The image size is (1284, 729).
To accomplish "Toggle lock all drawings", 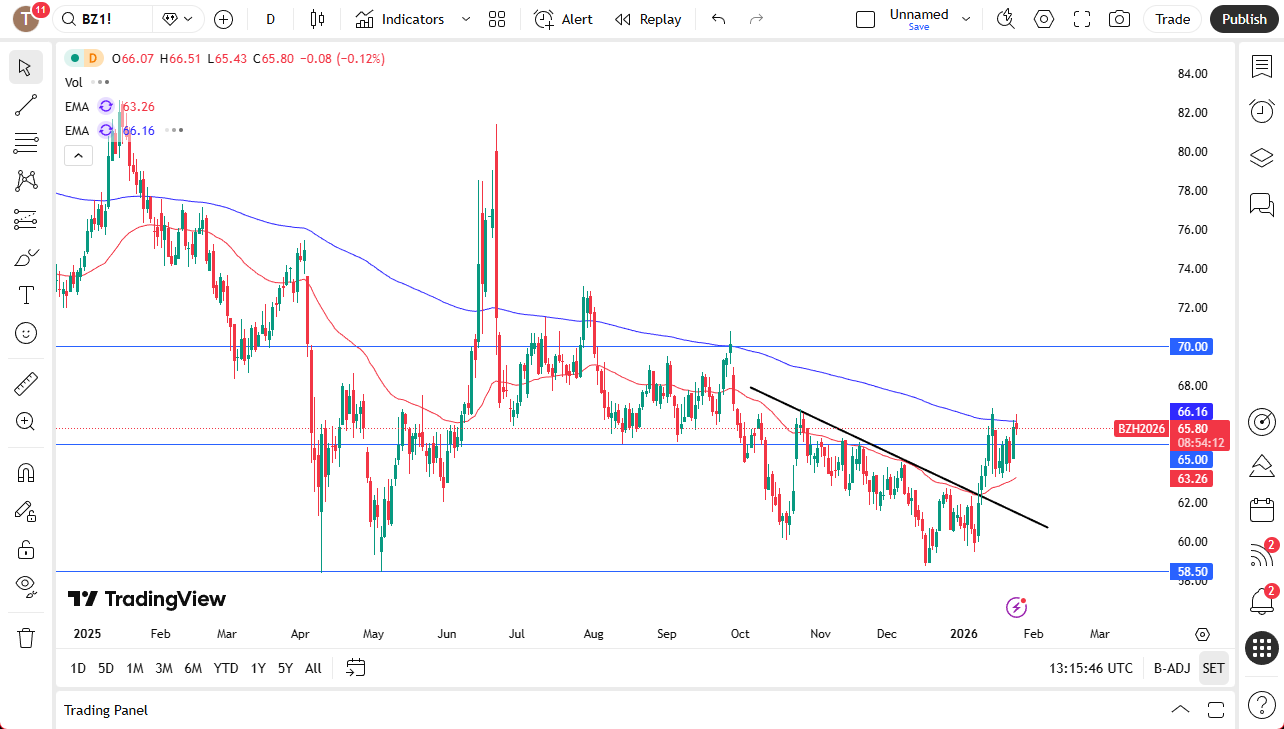I will coord(26,549).
